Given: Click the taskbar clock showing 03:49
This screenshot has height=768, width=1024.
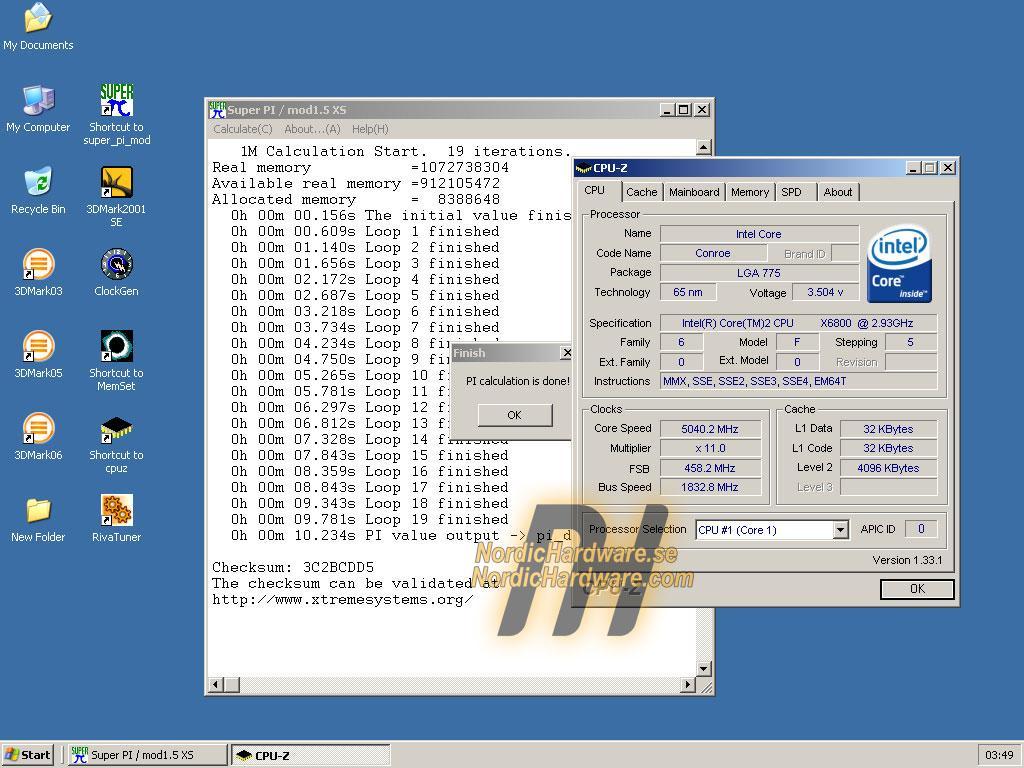Looking at the screenshot, I should click(x=999, y=755).
